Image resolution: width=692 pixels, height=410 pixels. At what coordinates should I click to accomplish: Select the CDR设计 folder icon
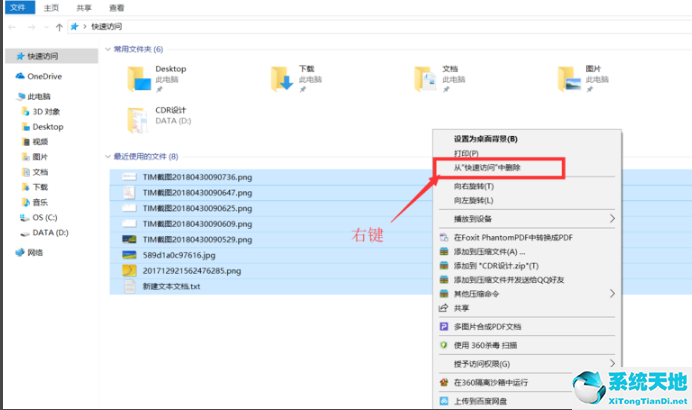click(137, 120)
